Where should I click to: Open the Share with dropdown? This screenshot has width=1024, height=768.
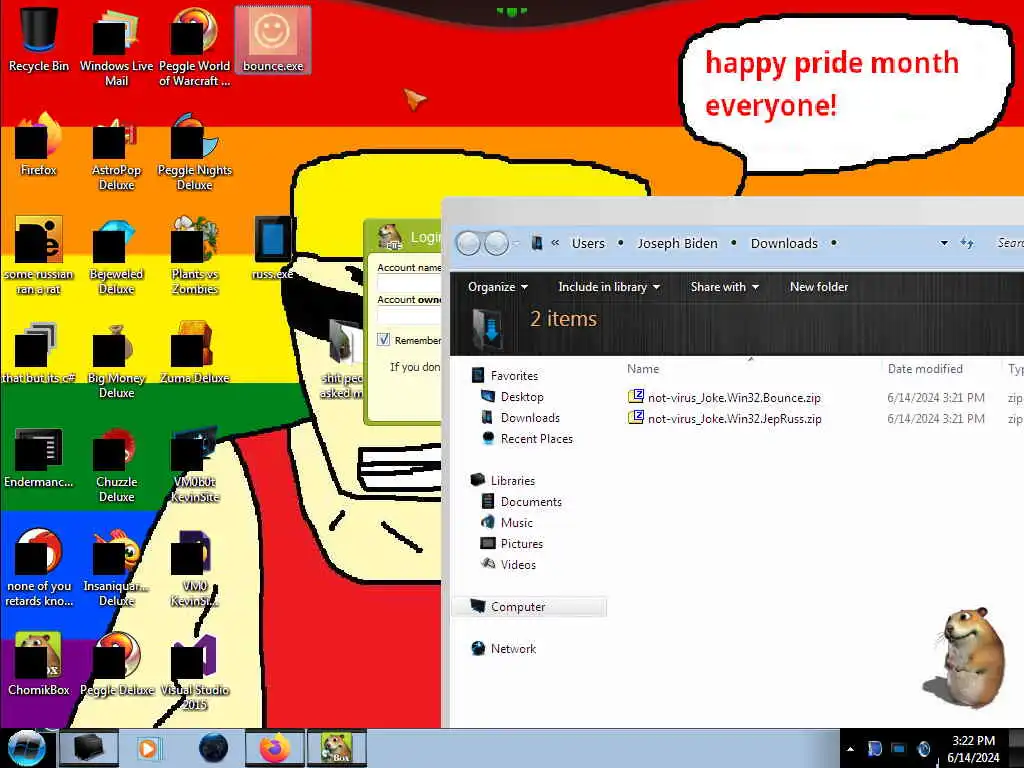point(724,287)
